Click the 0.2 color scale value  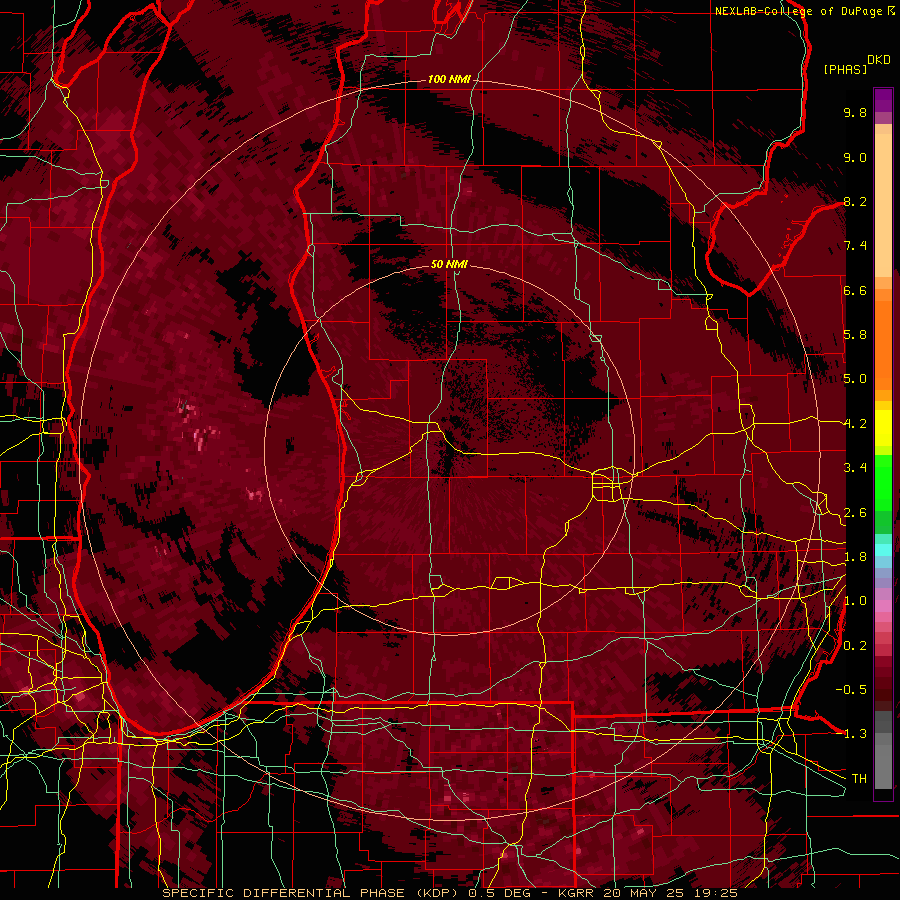855,646
